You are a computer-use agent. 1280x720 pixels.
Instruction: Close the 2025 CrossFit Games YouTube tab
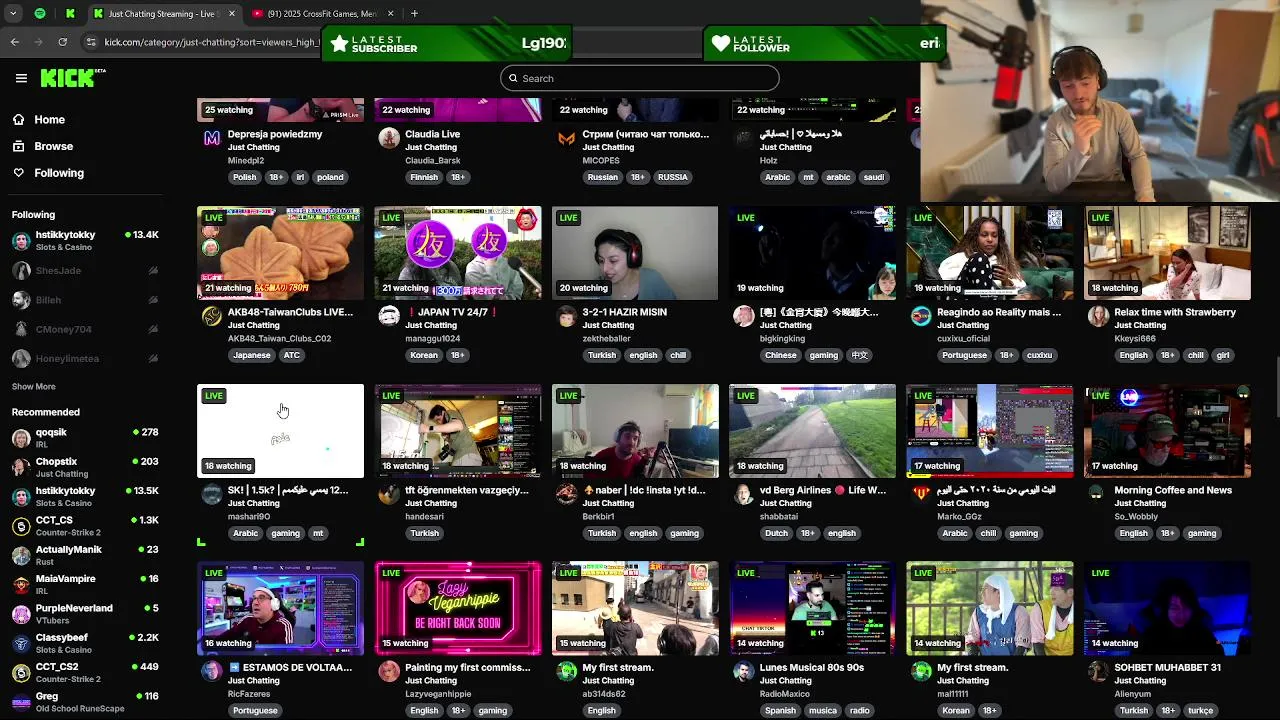click(x=391, y=14)
